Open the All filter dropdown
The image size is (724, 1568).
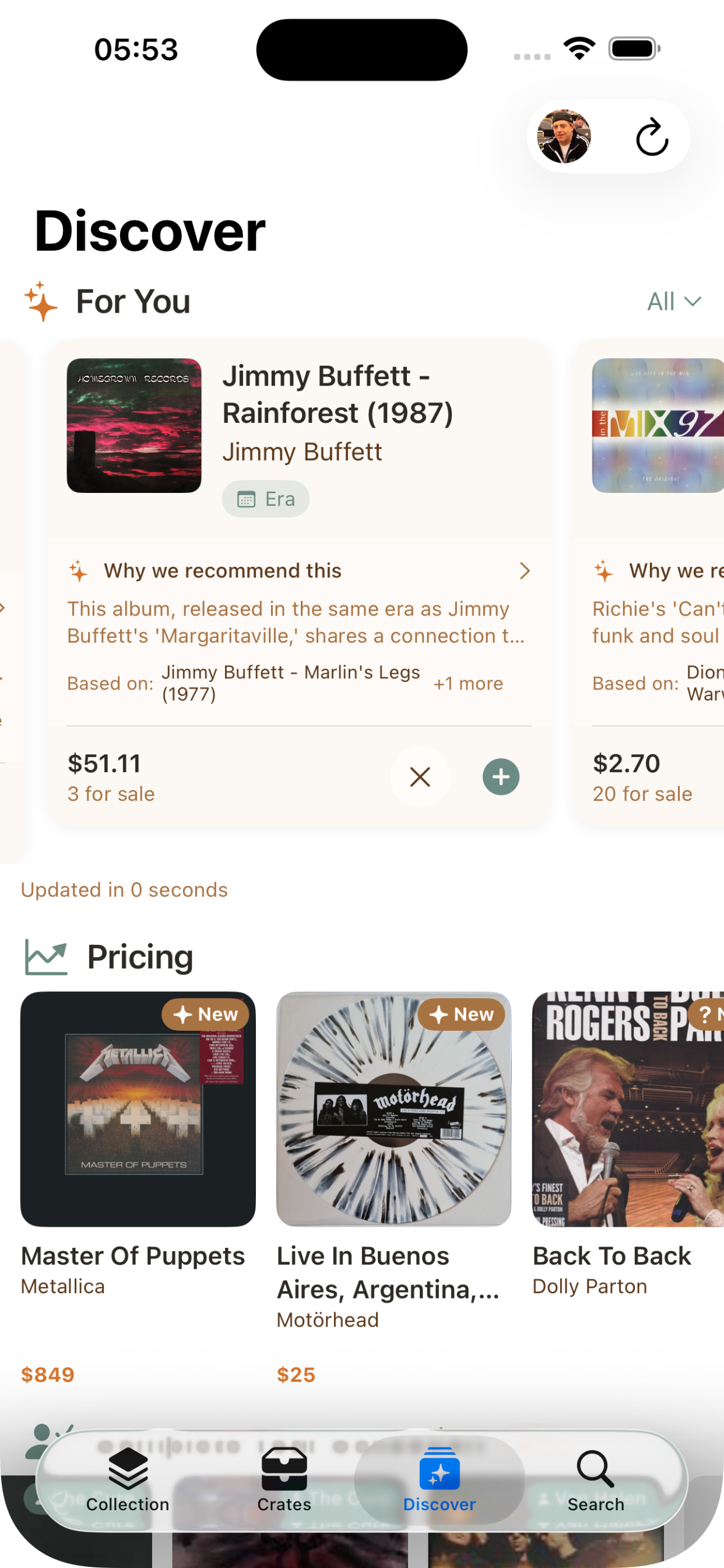(x=676, y=300)
